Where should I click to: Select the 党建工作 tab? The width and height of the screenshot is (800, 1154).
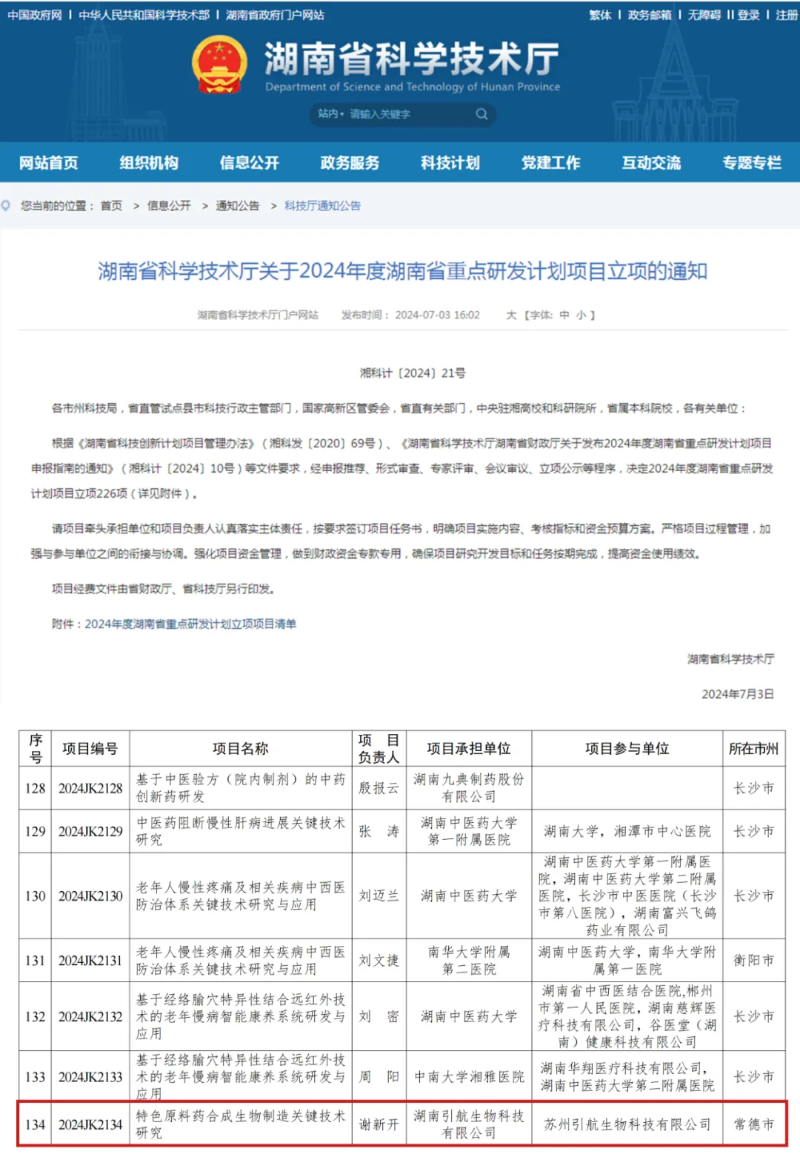tap(550, 162)
